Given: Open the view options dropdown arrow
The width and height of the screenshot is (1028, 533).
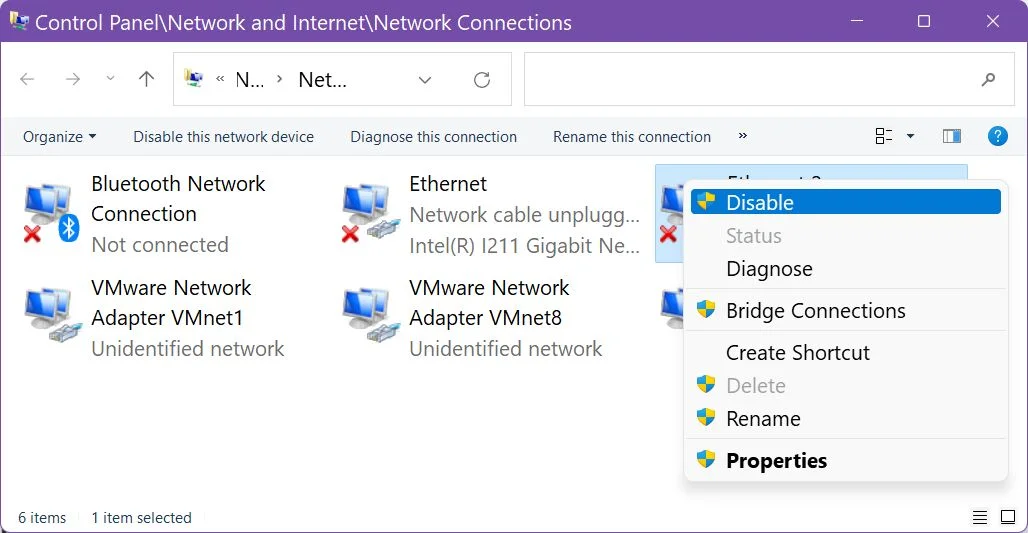Looking at the screenshot, I should (910, 136).
